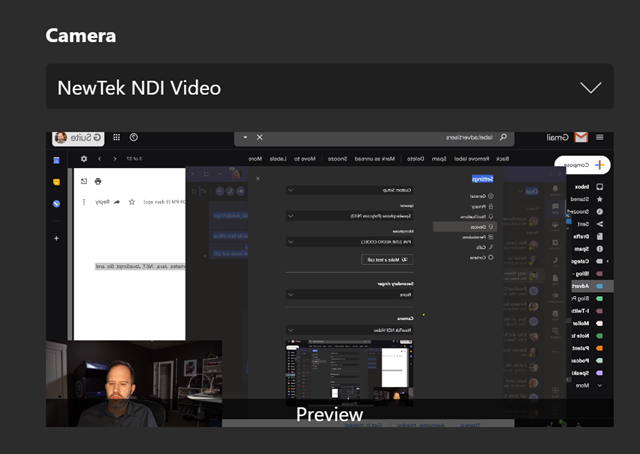This screenshot has width=640, height=454.
Task: Click the camera preview video thumbnail
Action: (x=329, y=279)
